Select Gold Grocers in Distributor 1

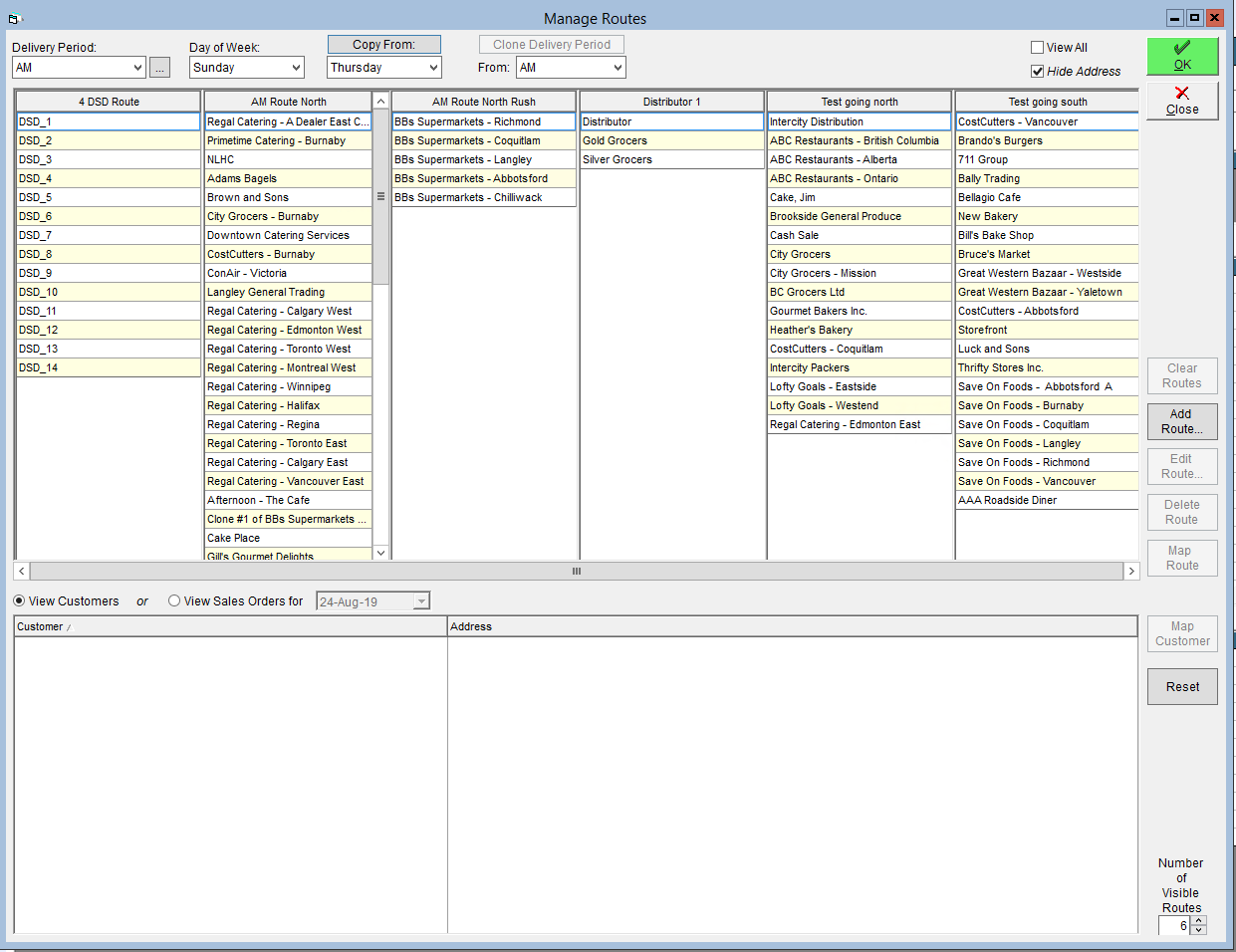[671, 140]
